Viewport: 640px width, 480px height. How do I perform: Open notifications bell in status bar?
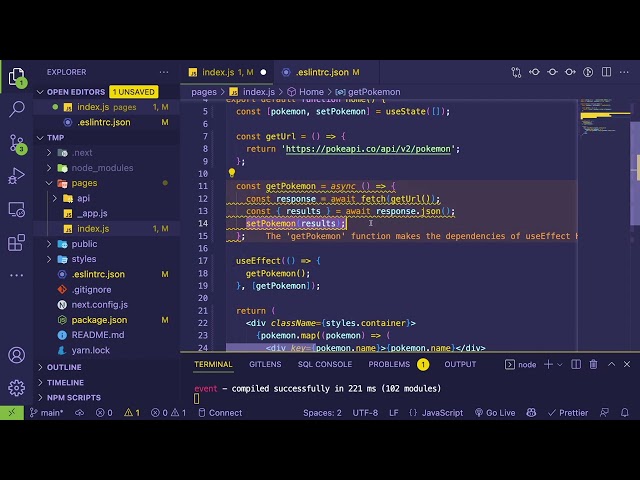point(624,413)
